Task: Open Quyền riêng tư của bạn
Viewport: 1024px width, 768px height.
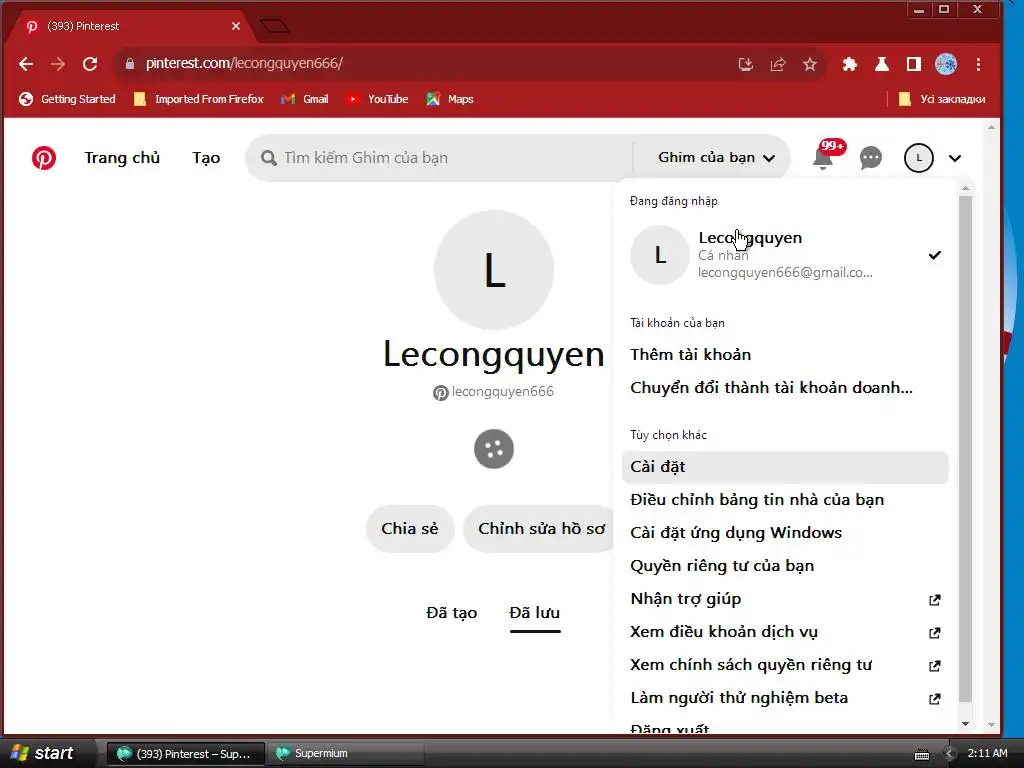Action: pos(722,566)
